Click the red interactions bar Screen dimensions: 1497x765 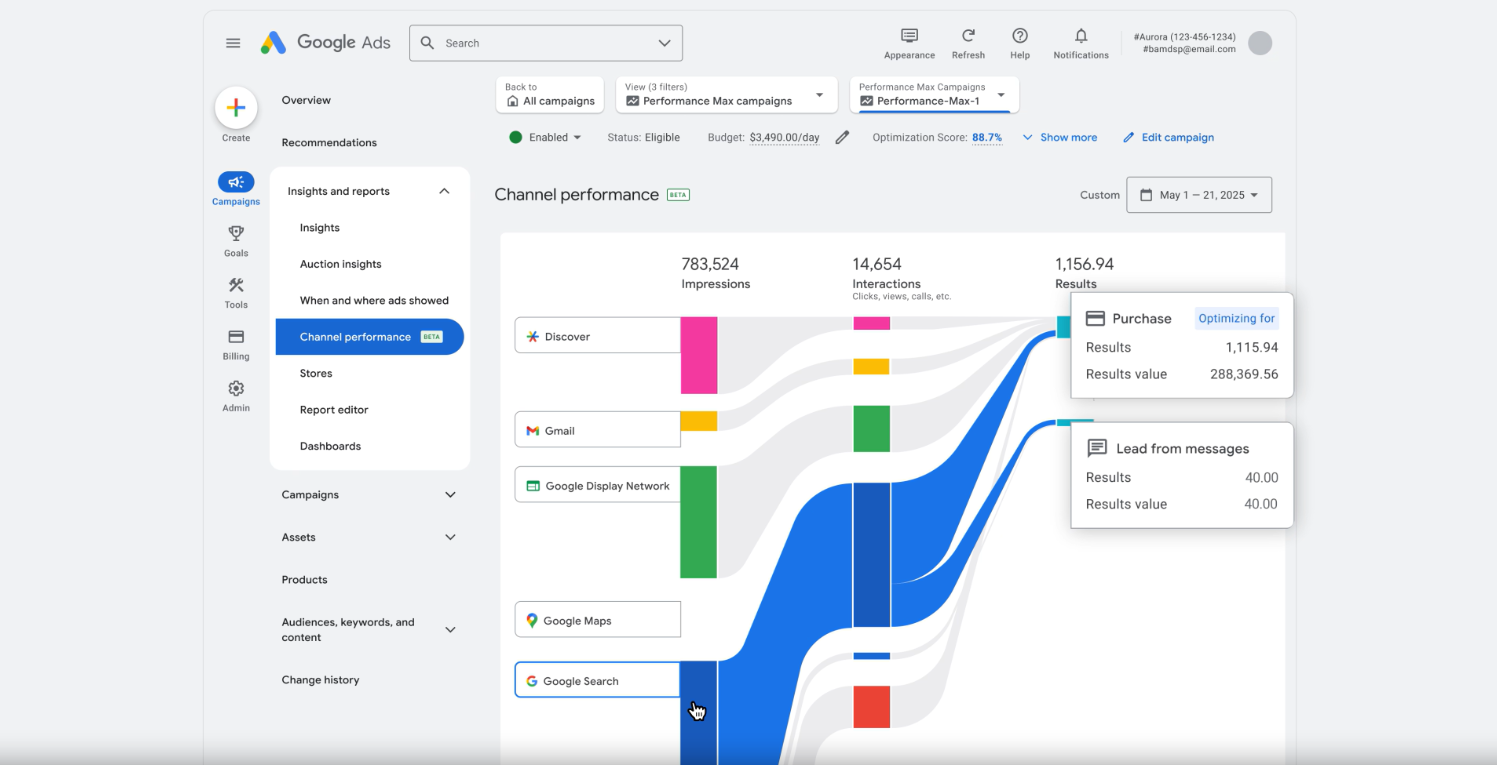[x=871, y=706]
